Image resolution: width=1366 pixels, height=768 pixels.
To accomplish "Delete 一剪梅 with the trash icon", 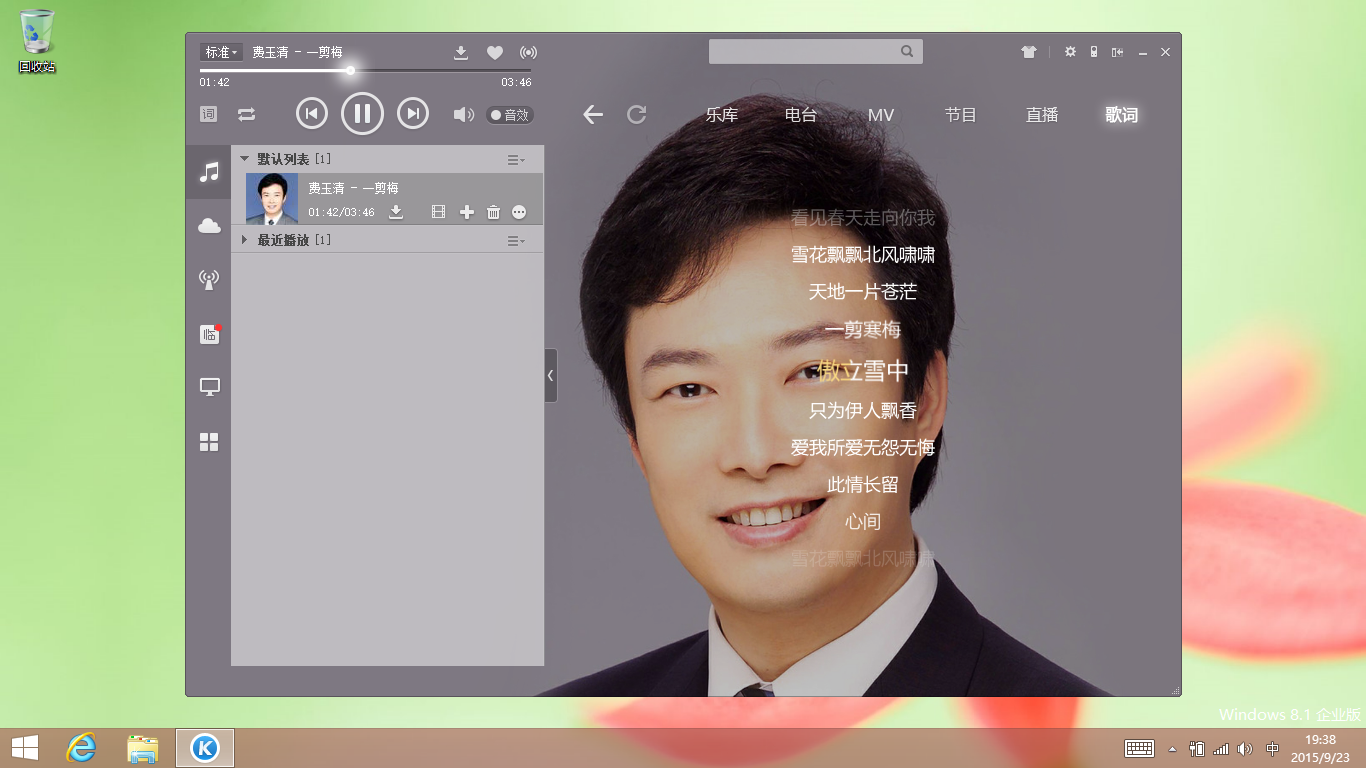I will click(493, 212).
